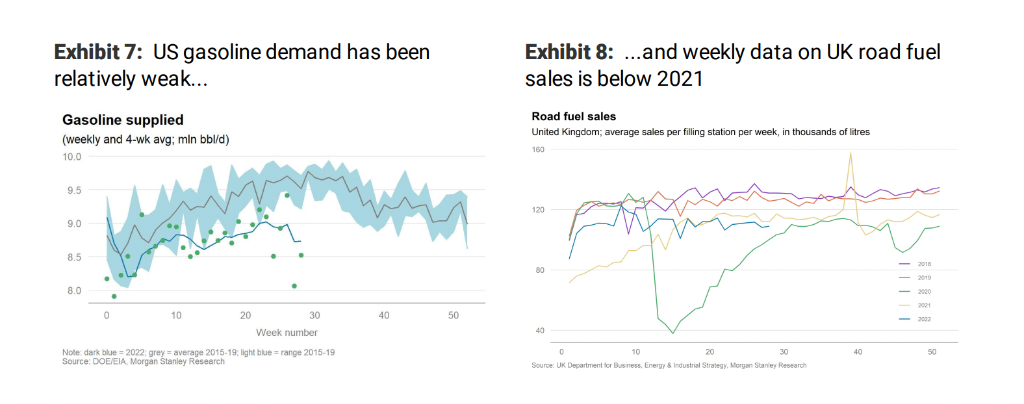The image size is (1024, 404).
Task: Click the 2021 peak spike near week 39
Action: [x=850, y=153]
